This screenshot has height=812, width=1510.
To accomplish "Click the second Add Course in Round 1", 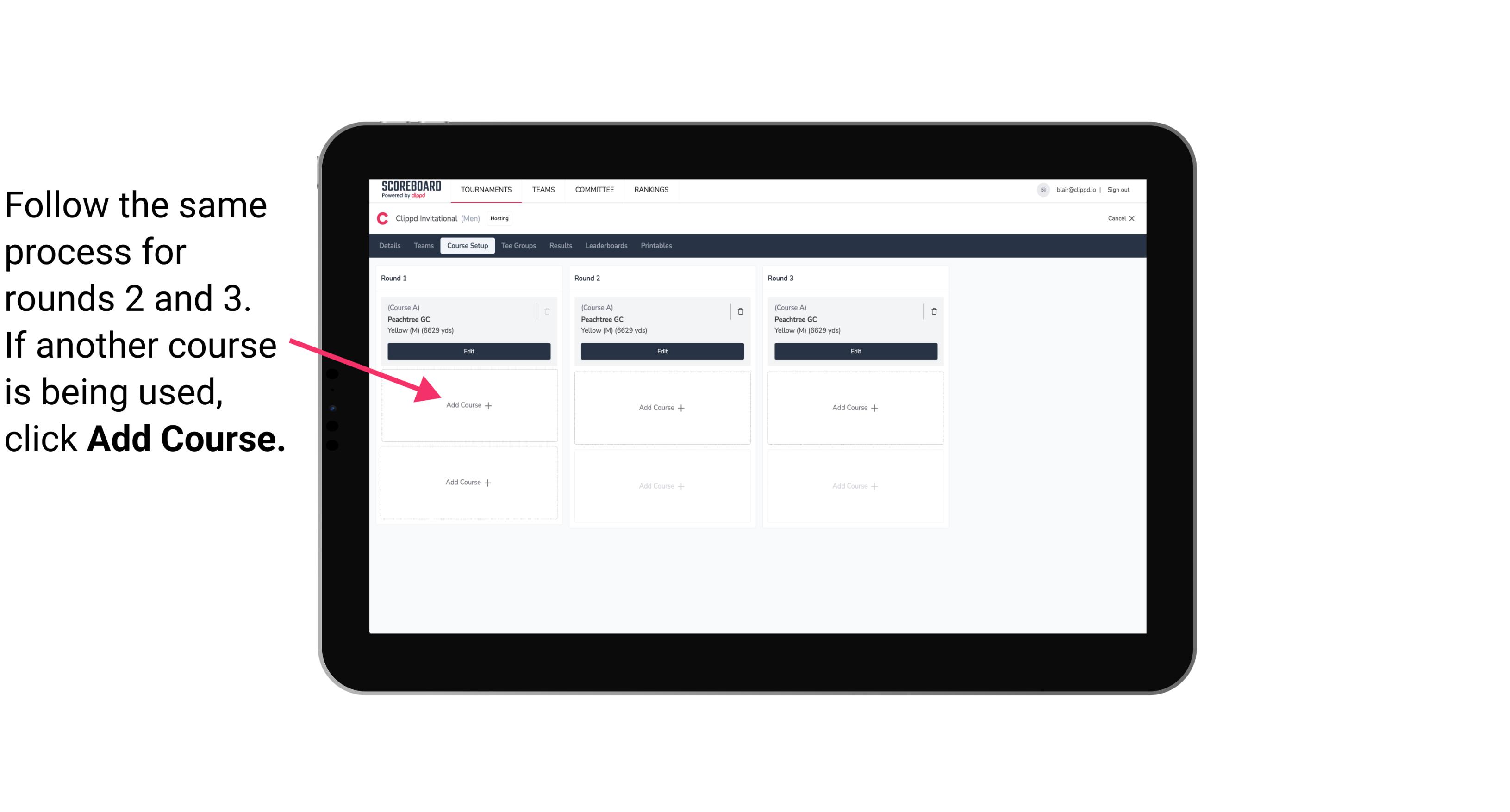I will coord(467,482).
